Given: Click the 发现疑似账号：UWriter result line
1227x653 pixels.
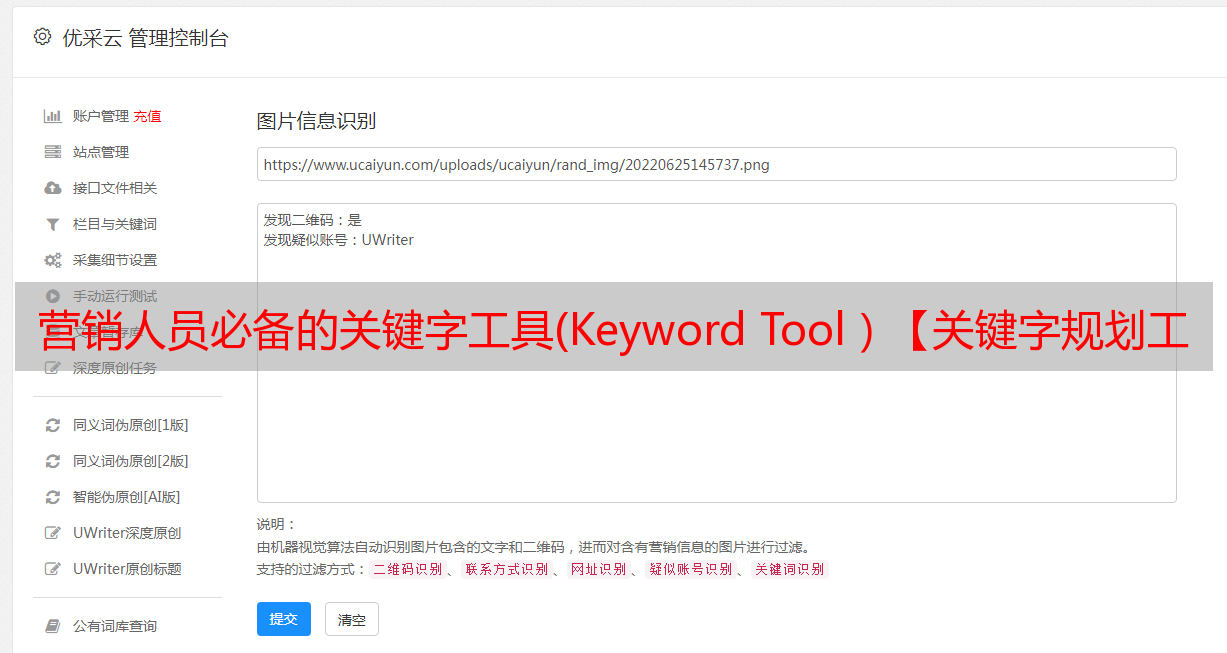Looking at the screenshot, I should pos(339,240).
